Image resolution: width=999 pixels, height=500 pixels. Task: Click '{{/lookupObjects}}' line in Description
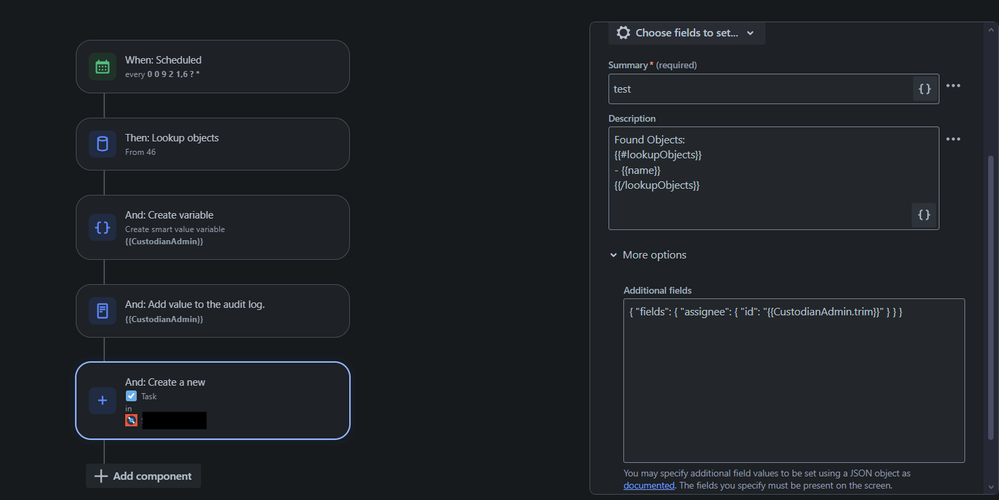pos(657,185)
